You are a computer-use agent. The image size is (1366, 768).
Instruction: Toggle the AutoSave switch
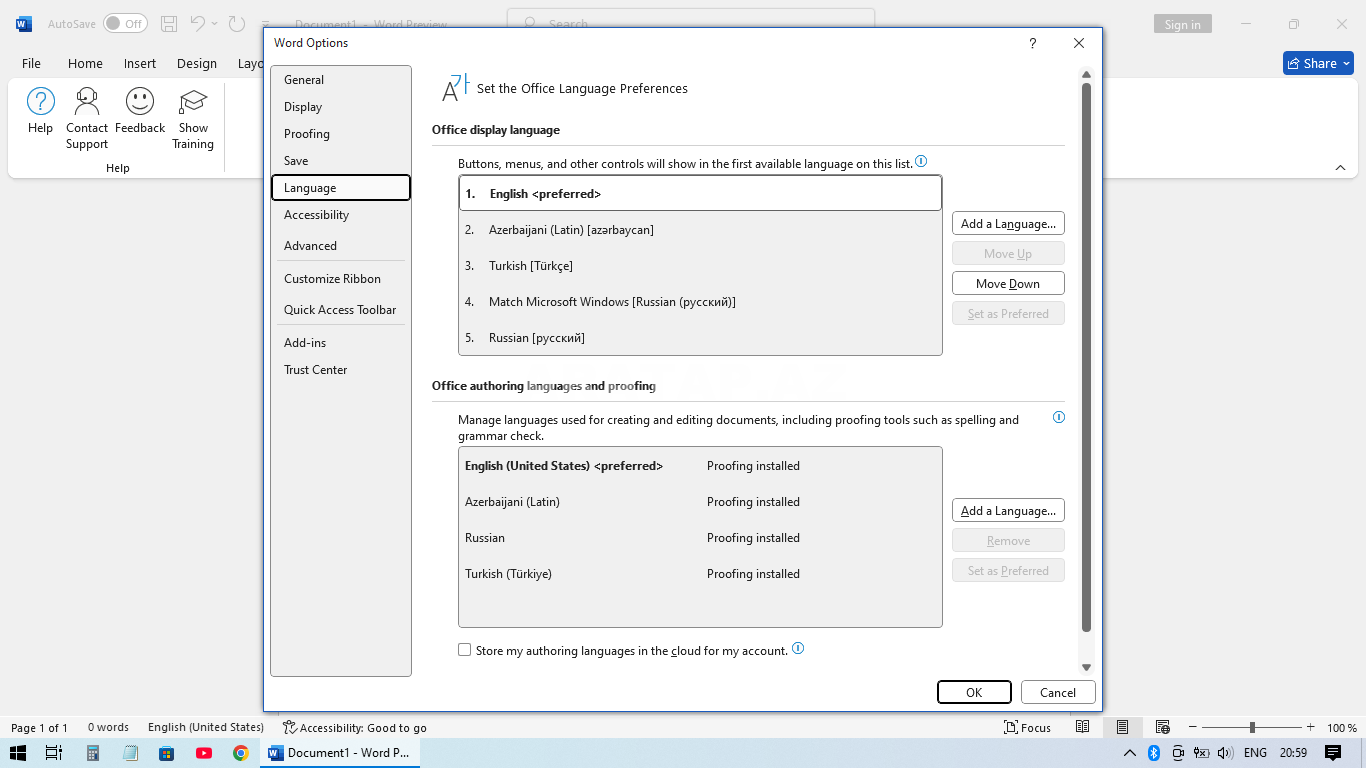[125, 24]
